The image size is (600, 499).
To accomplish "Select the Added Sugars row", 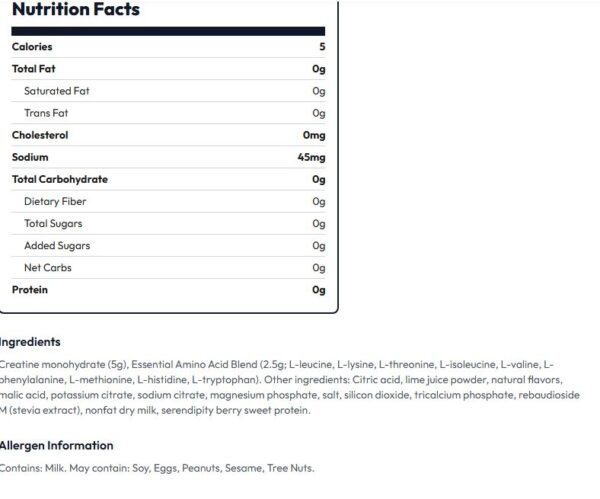I will [168, 246].
